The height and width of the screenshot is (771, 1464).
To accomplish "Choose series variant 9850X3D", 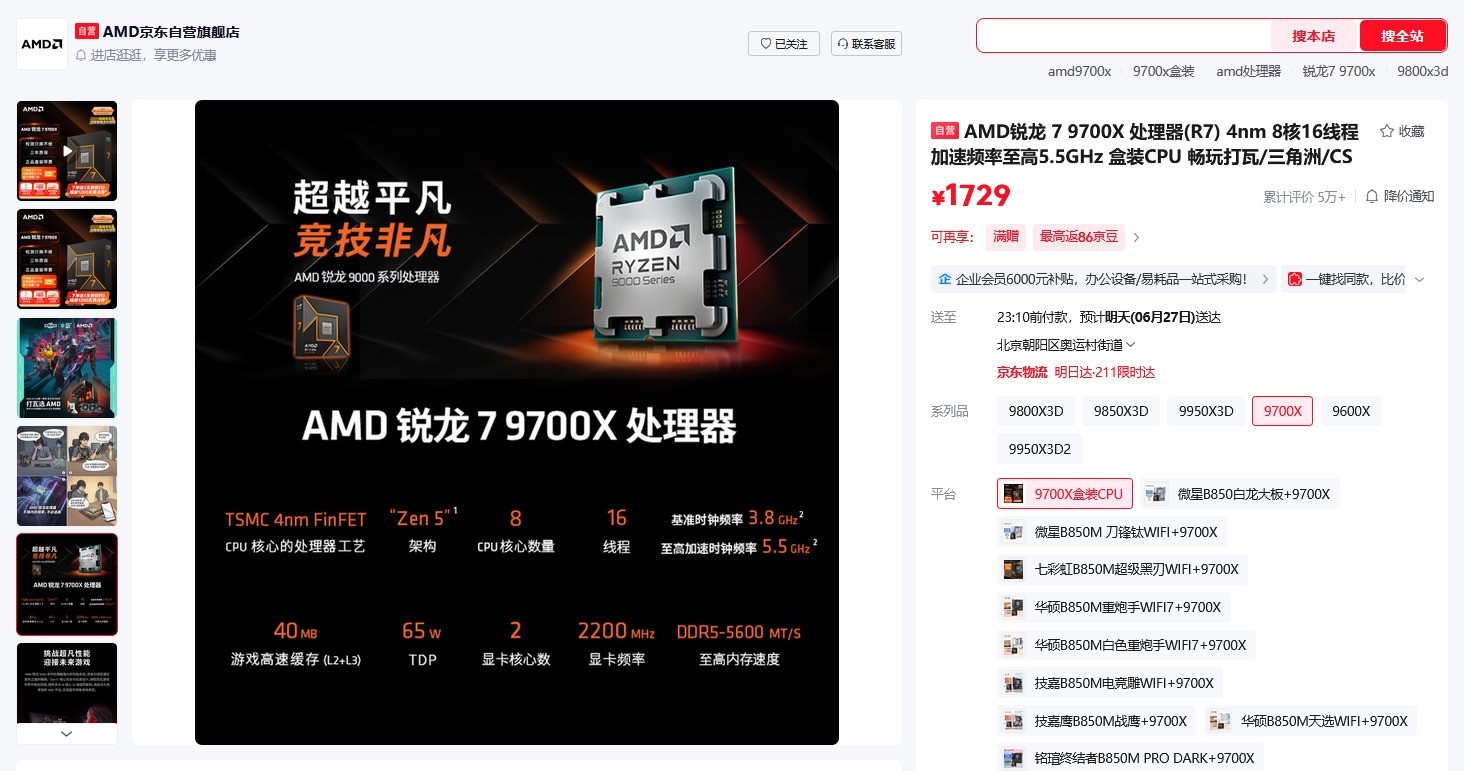I will coord(1121,411).
